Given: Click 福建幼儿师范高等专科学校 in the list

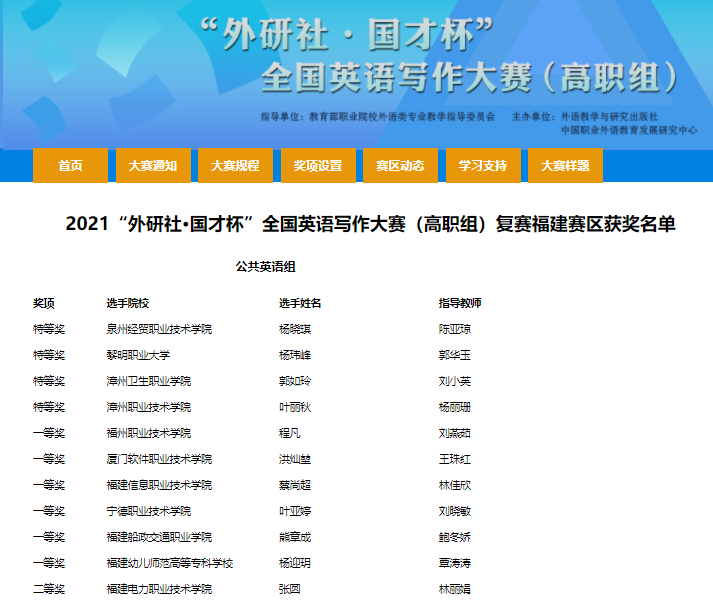Looking at the screenshot, I should point(169,563).
